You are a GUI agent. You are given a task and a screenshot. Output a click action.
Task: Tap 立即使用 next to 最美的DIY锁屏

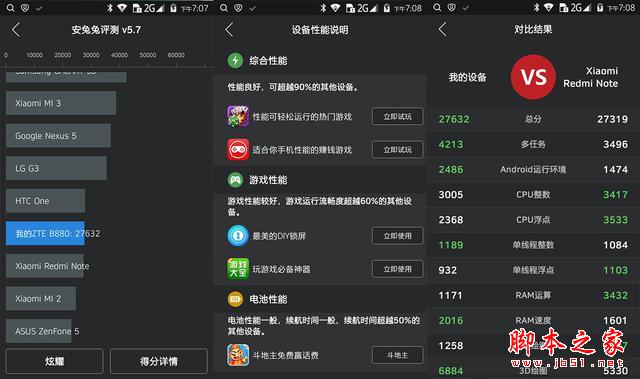pos(398,236)
